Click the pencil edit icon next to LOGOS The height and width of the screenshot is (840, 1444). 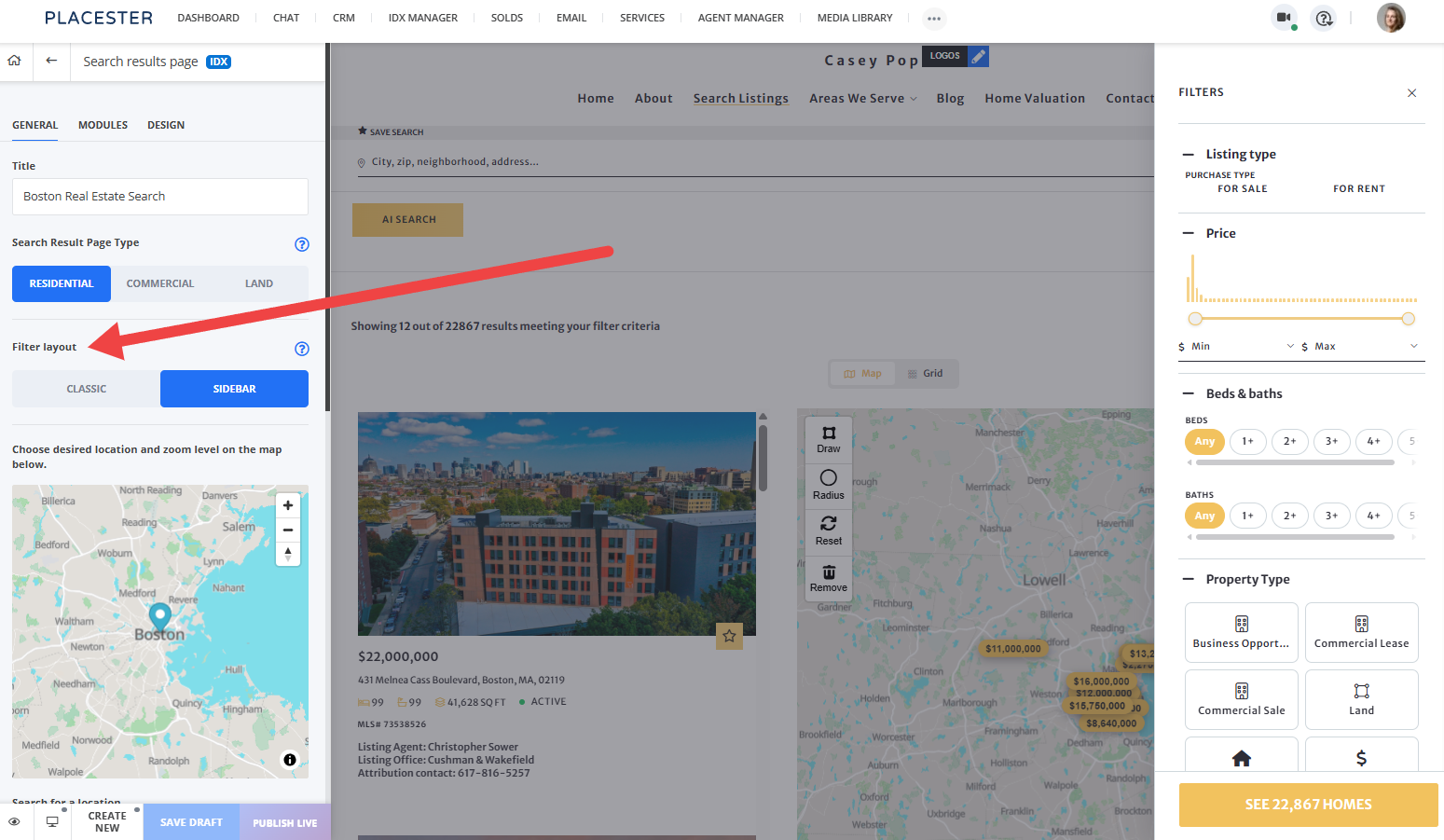pyautogui.click(x=978, y=56)
